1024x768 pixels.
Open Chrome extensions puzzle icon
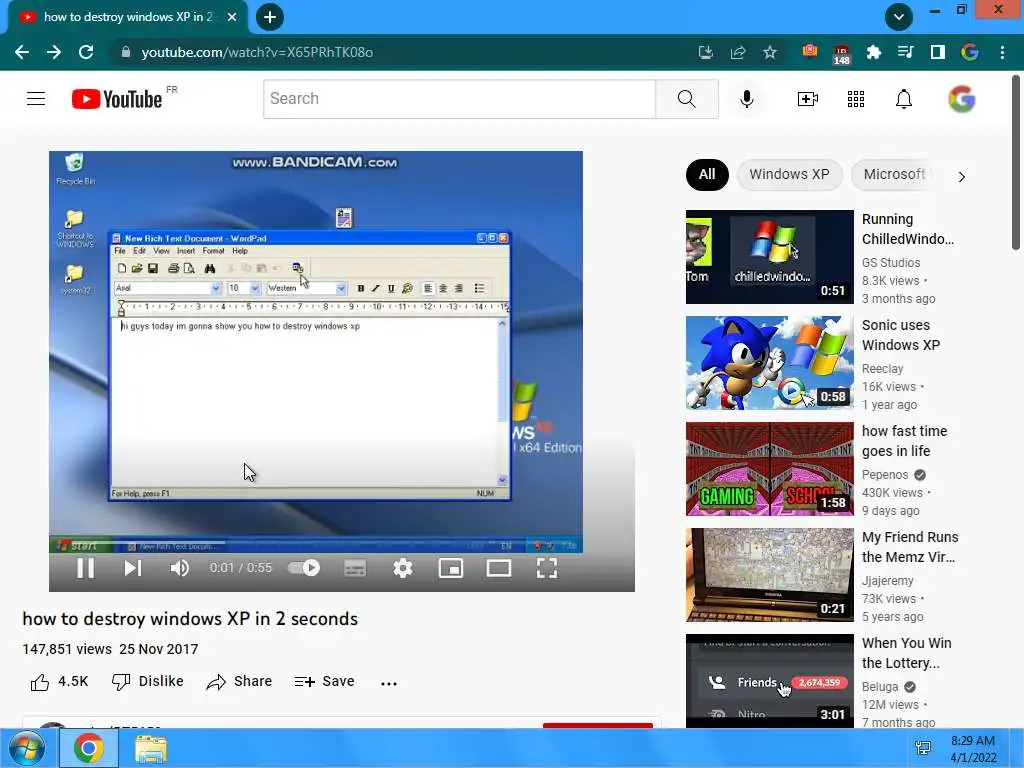[x=874, y=52]
